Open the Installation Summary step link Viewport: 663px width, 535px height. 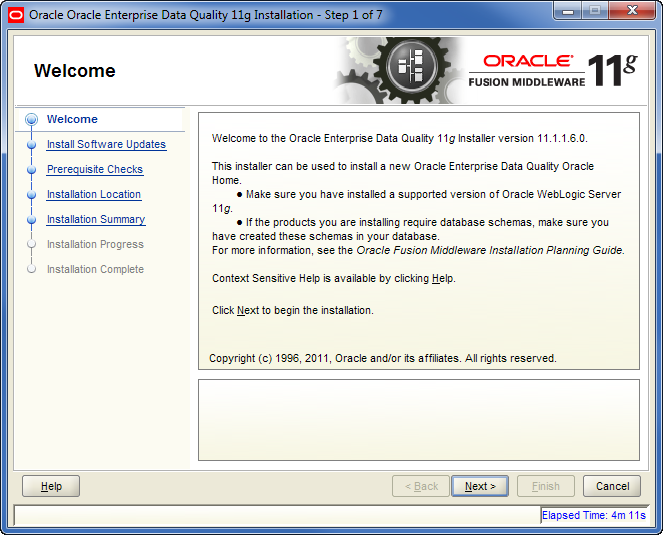click(x=96, y=220)
